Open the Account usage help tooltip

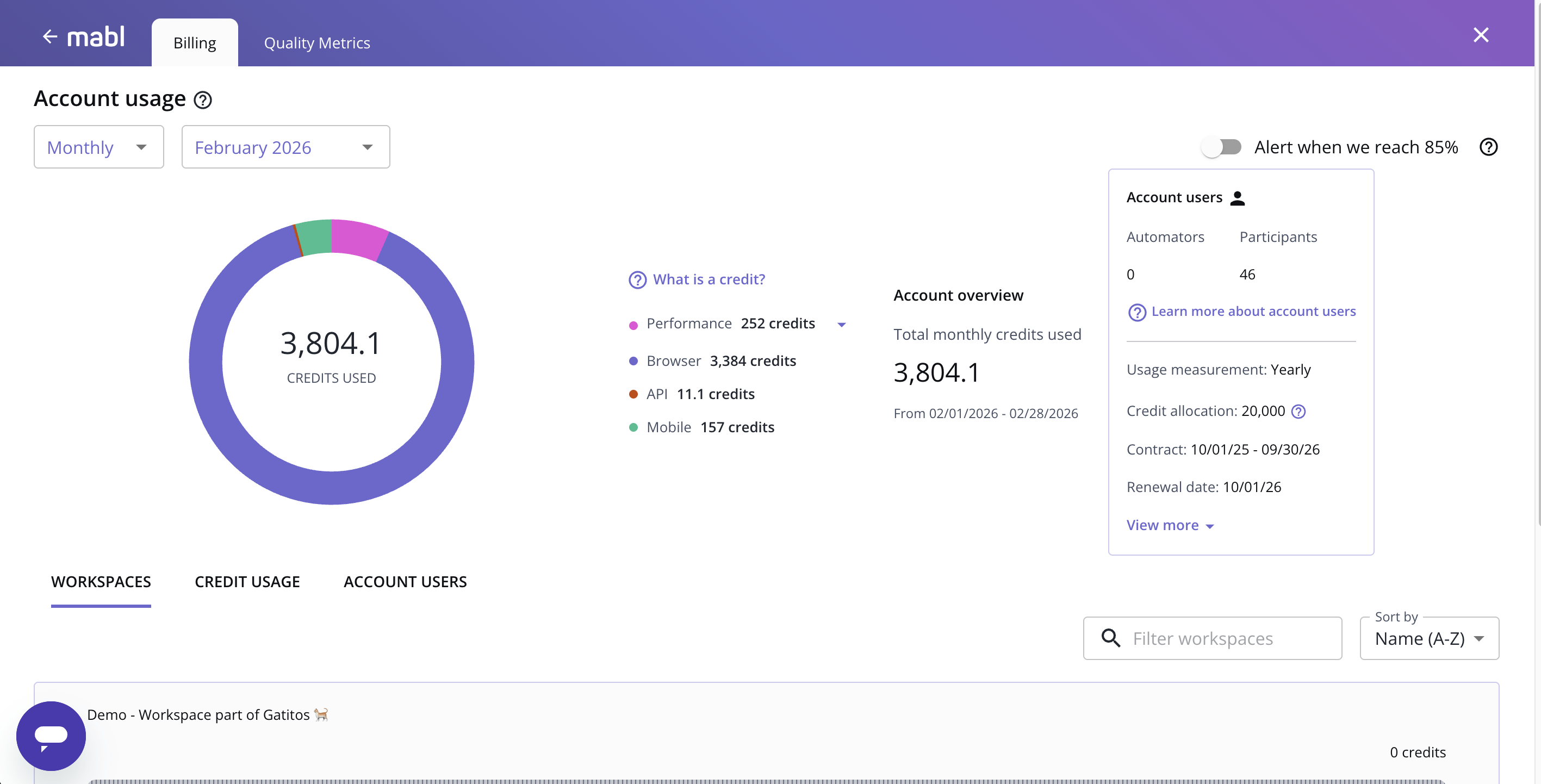pos(203,100)
